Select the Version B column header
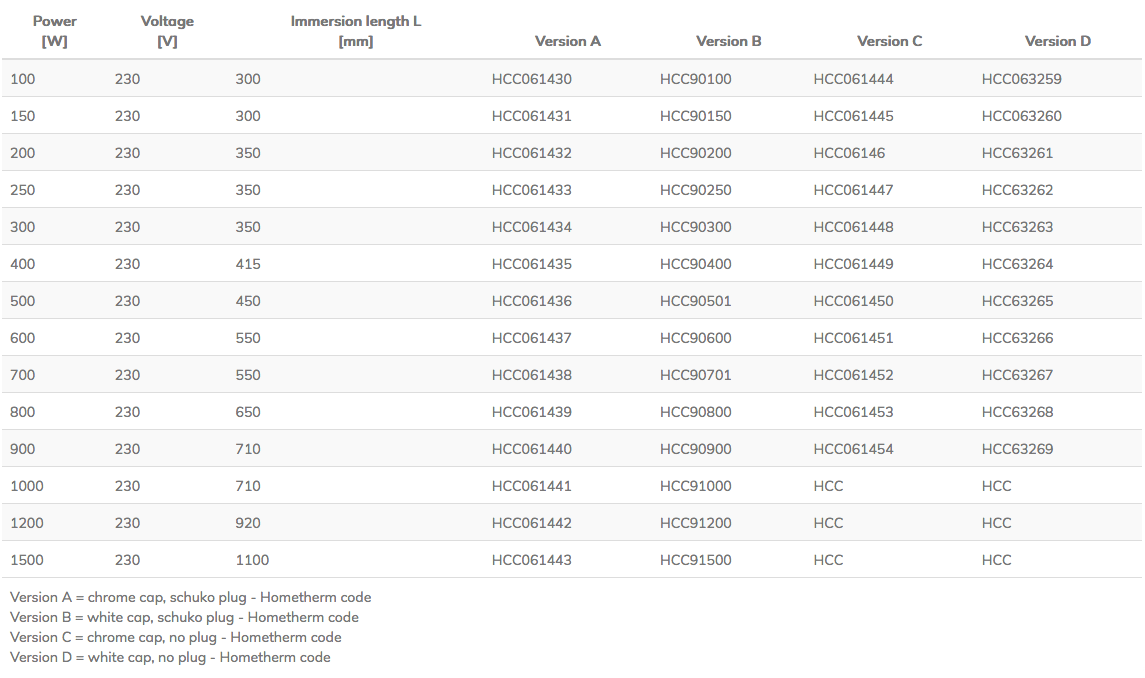The width and height of the screenshot is (1145, 678). coord(727,41)
